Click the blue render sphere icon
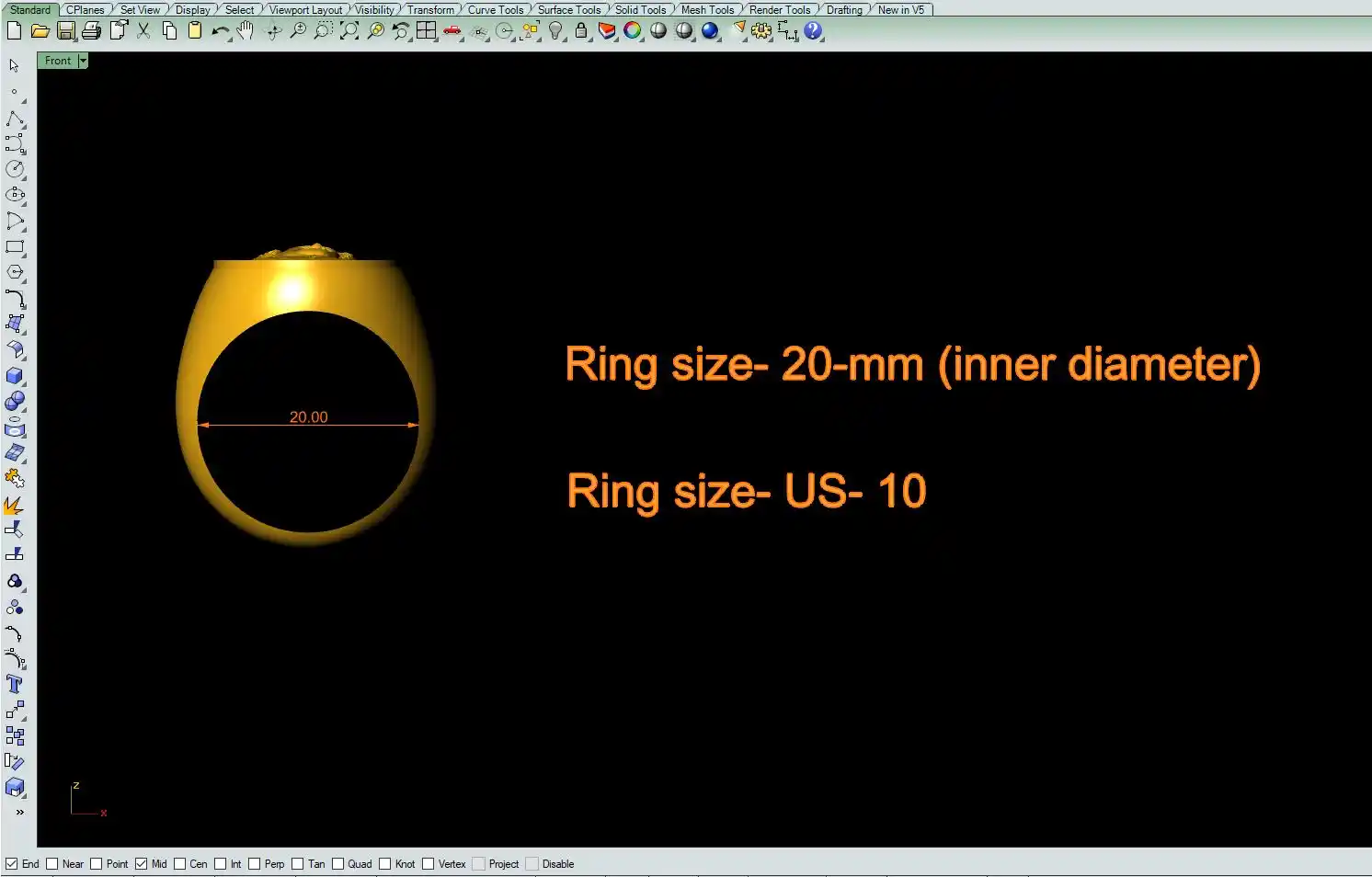The image size is (1372, 877). (709, 30)
